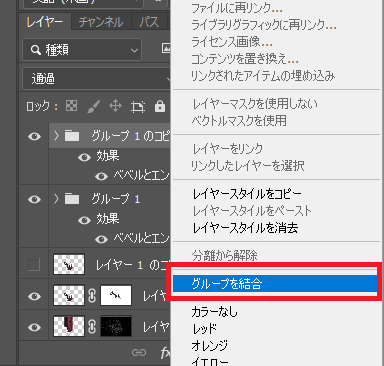384x366 pixels.
Task: Select the white layer mask thumbnail
Action: click(x=116, y=295)
